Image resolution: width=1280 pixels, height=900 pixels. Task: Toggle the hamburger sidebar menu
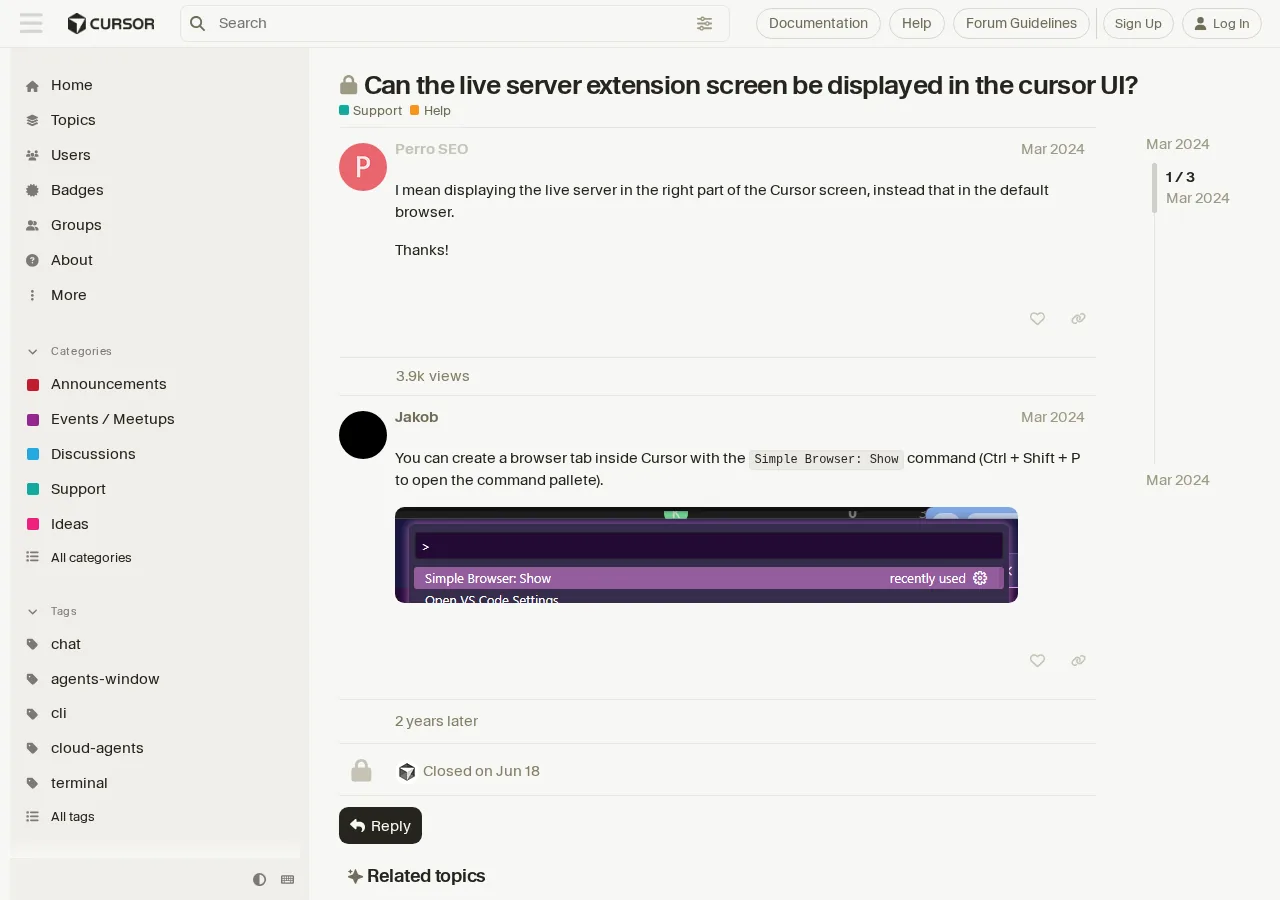tap(31, 23)
